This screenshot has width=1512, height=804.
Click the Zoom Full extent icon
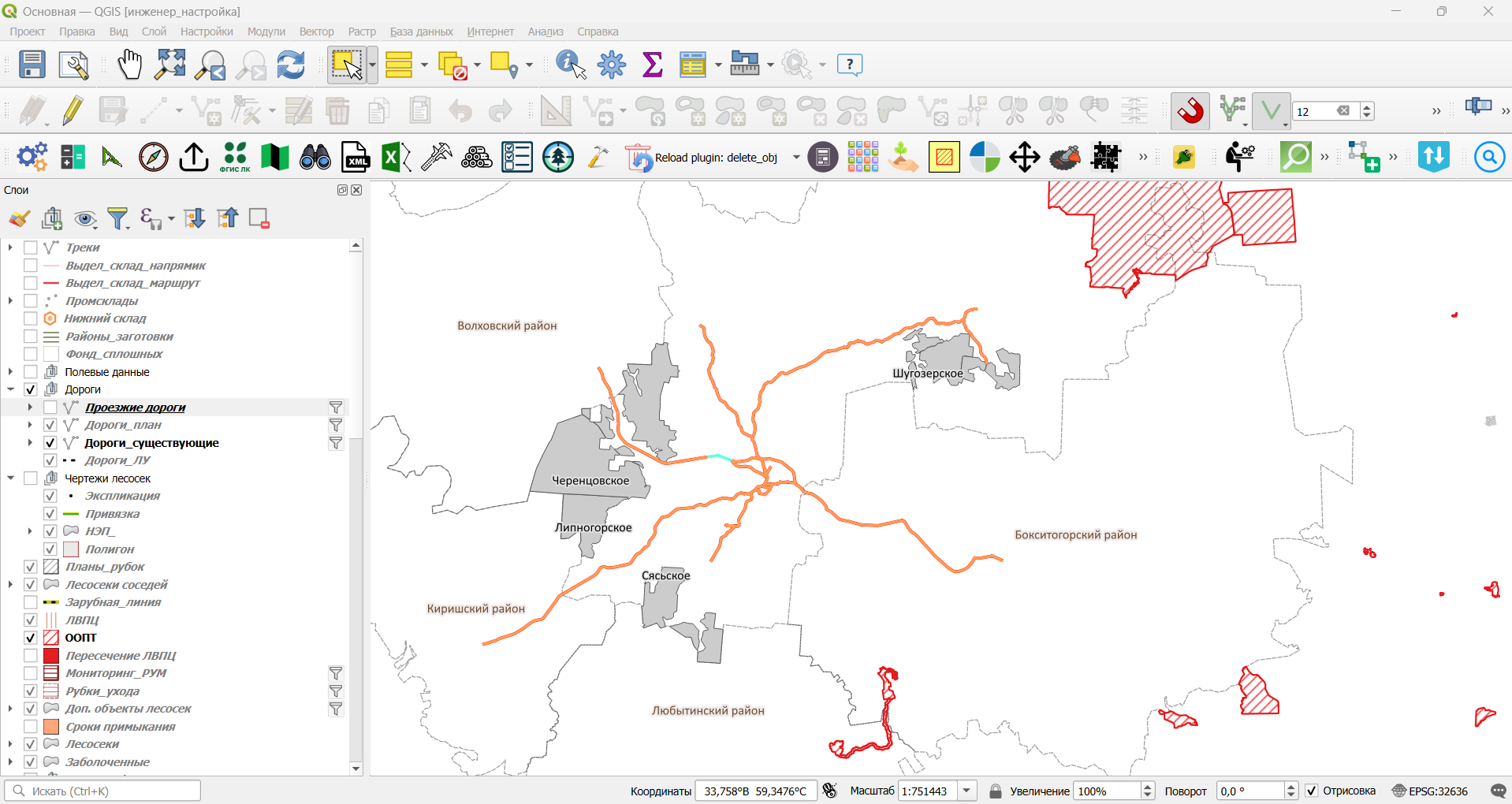(170, 65)
